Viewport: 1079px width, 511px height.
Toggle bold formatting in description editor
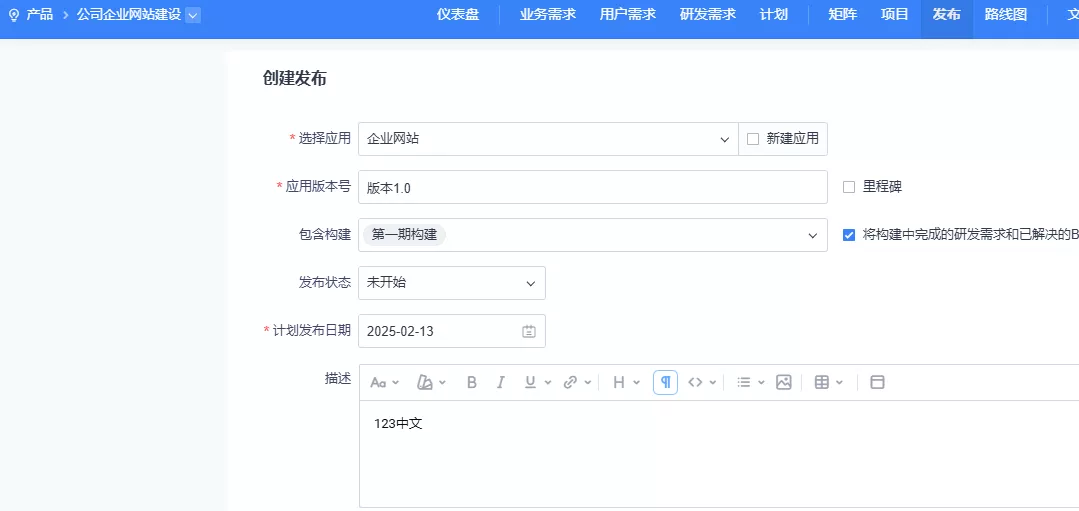472,382
